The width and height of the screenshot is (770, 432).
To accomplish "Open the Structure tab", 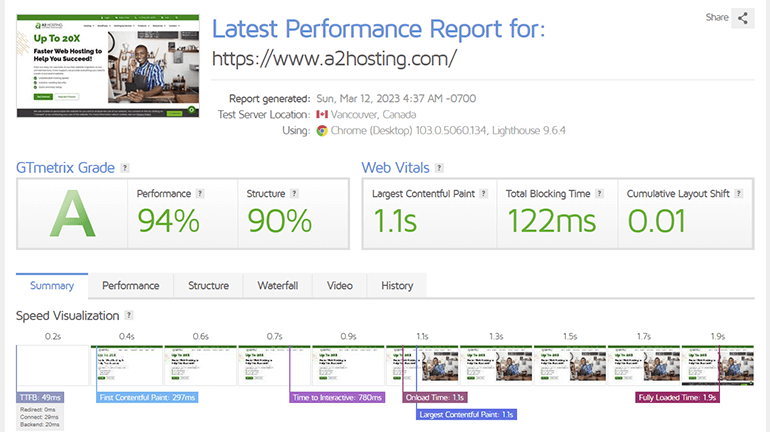I will tap(208, 286).
